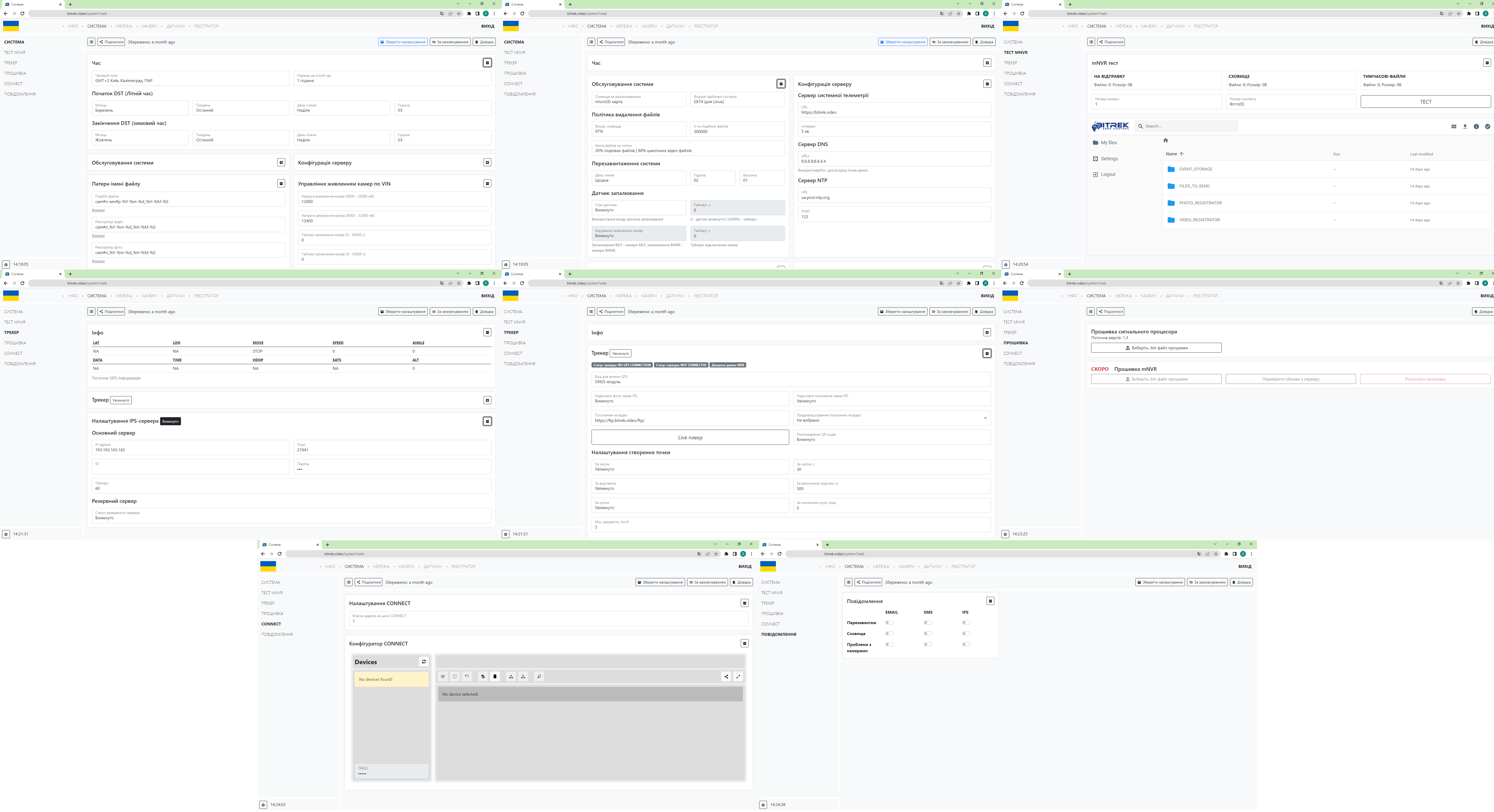
Task: Click the ТЕСТ button
Action: click(1425, 102)
